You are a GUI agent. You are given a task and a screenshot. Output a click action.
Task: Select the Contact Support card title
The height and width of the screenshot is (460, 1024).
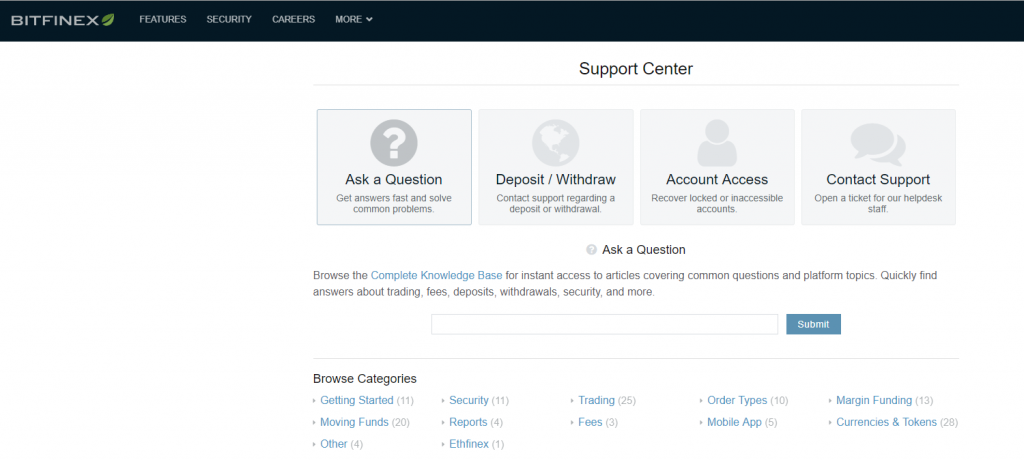click(x=878, y=180)
